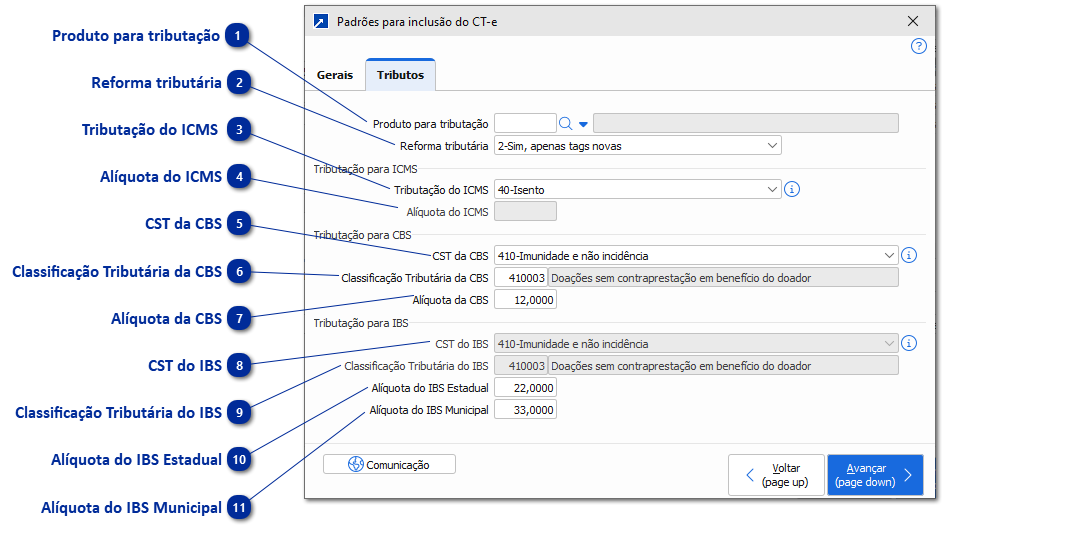Click the Produto para tributação code field
Image resolution: width=1086 pixels, height=537 pixels.
coord(525,123)
